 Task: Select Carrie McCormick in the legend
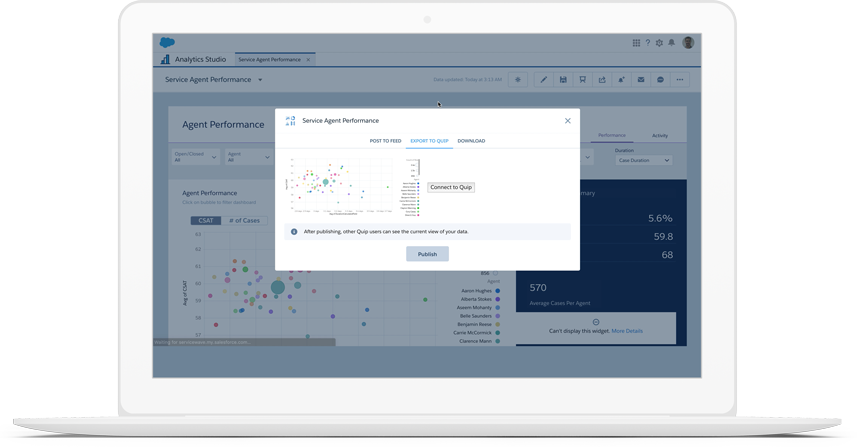pos(472,333)
